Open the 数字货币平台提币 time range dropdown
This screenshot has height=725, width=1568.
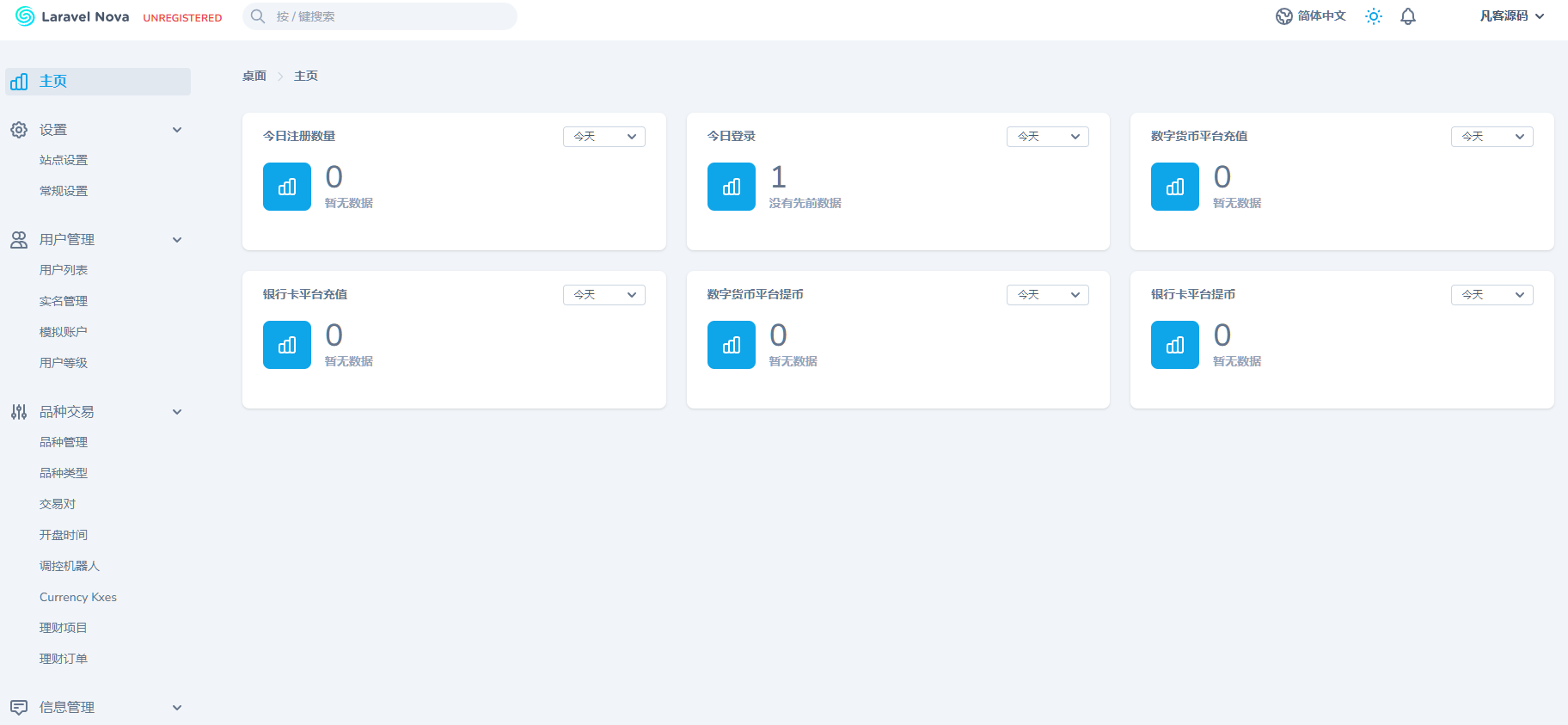click(1047, 295)
